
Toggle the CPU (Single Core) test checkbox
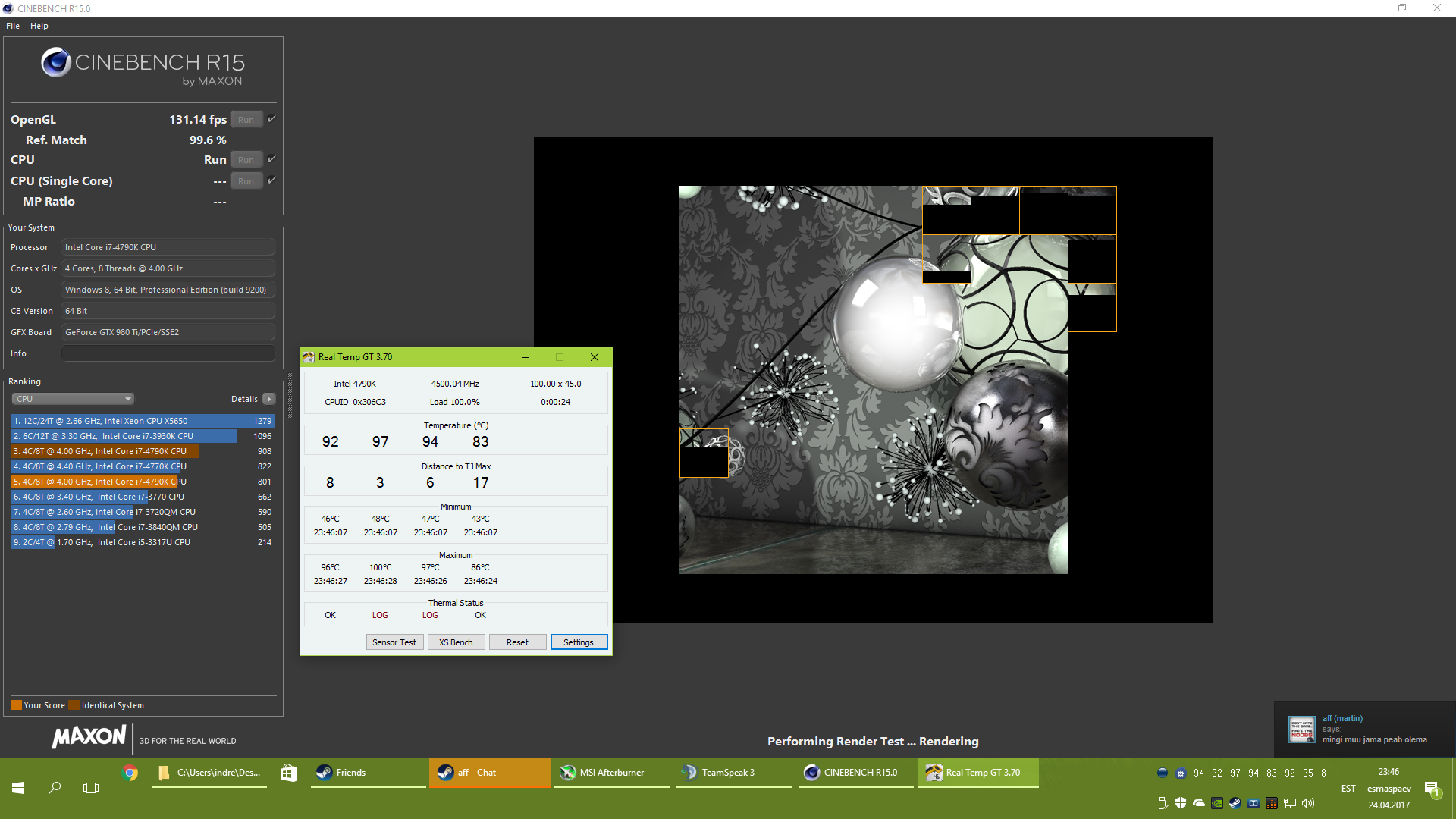coord(271,180)
